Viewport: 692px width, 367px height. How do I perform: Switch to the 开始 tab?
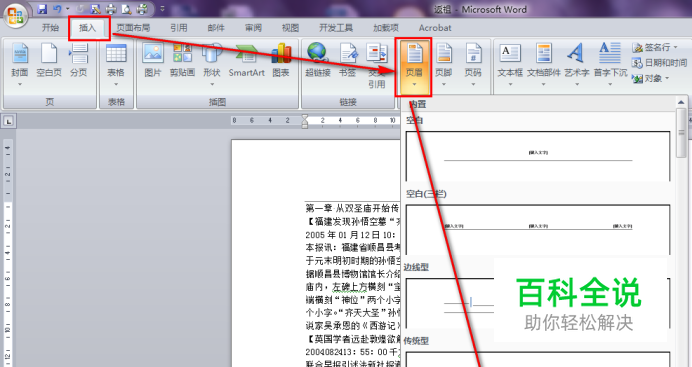(50, 28)
